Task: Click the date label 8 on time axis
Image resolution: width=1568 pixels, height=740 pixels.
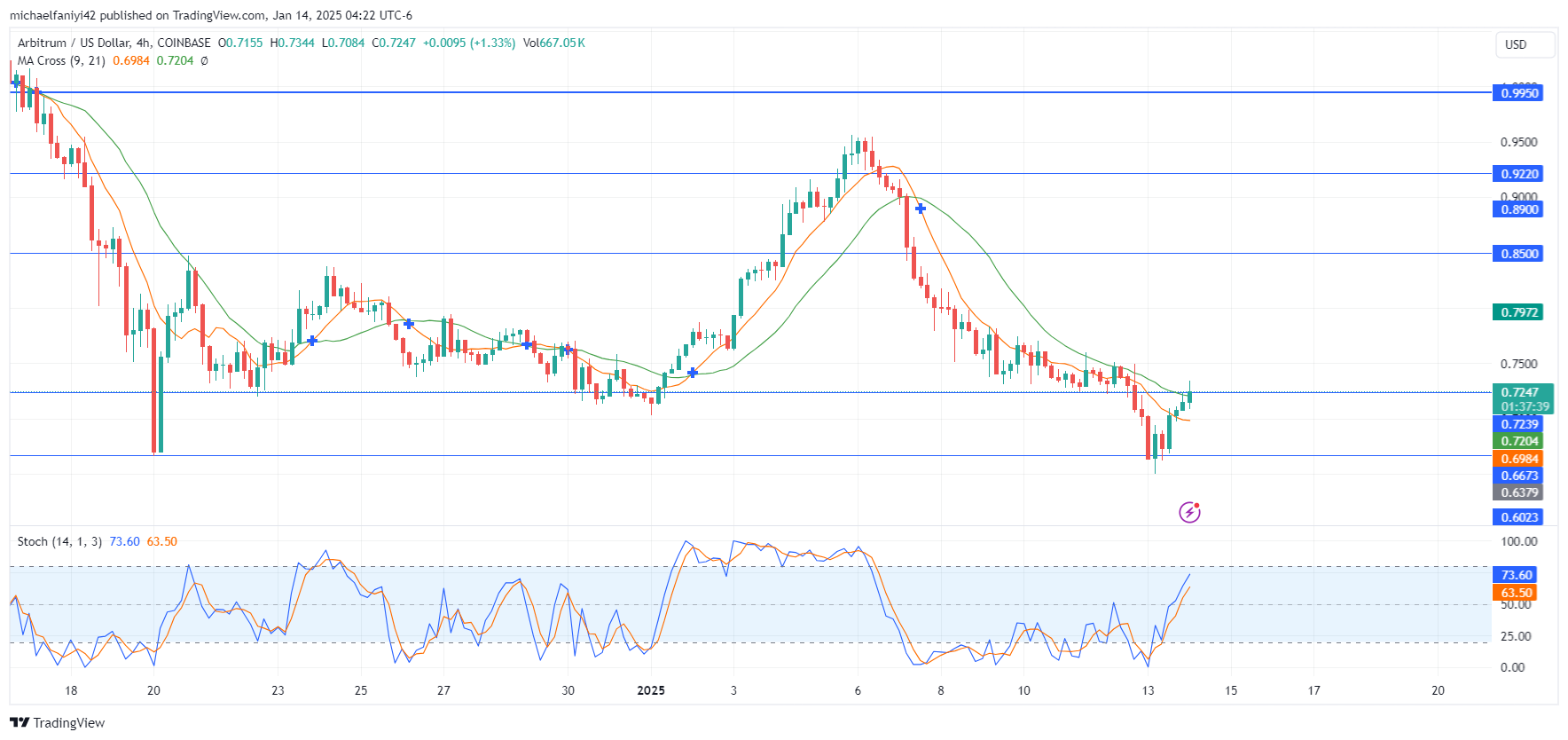Action: coord(941,690)
